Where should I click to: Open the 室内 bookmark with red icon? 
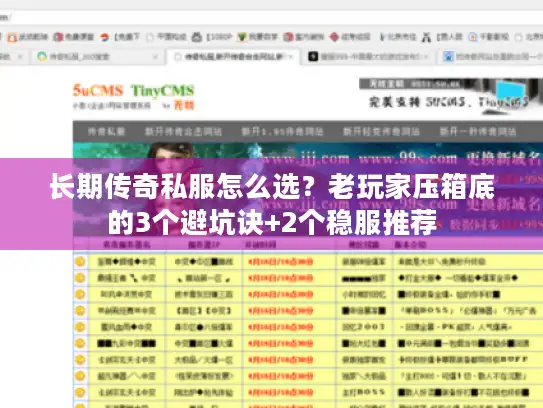coord(304,37)
